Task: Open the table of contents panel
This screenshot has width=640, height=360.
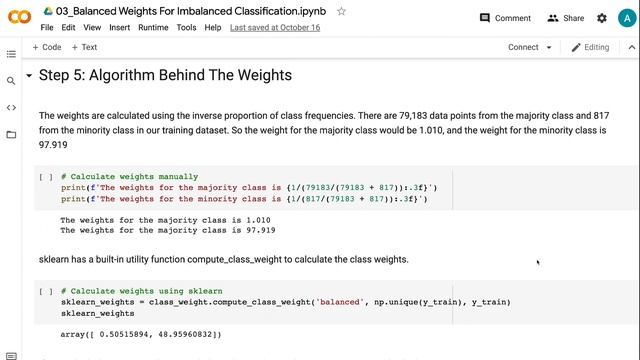Action: [x=11, y=54]
